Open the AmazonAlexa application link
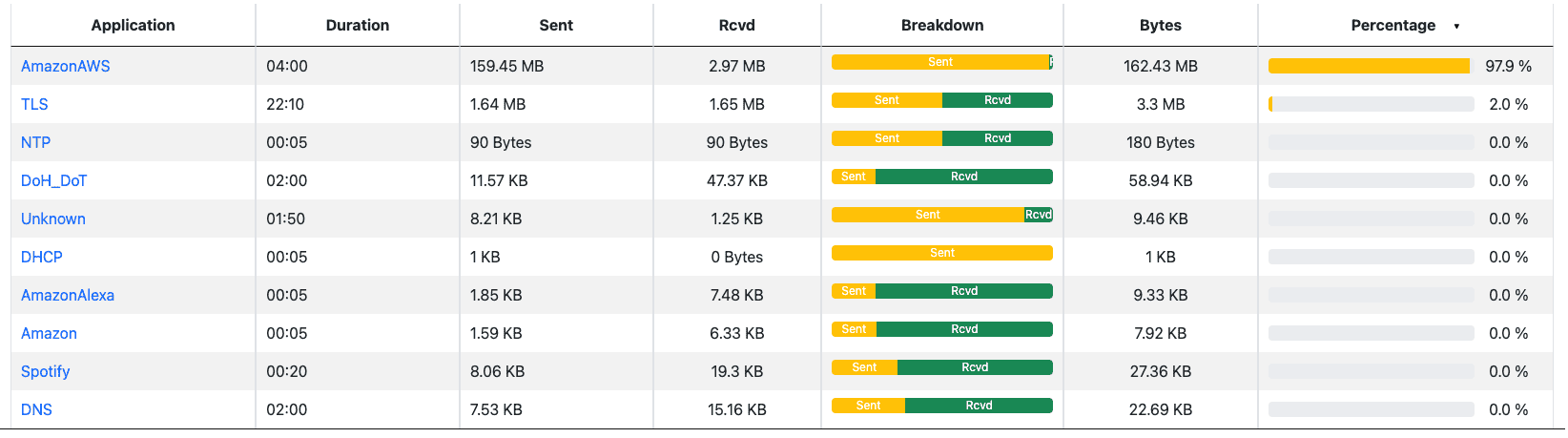 point(68,295)
